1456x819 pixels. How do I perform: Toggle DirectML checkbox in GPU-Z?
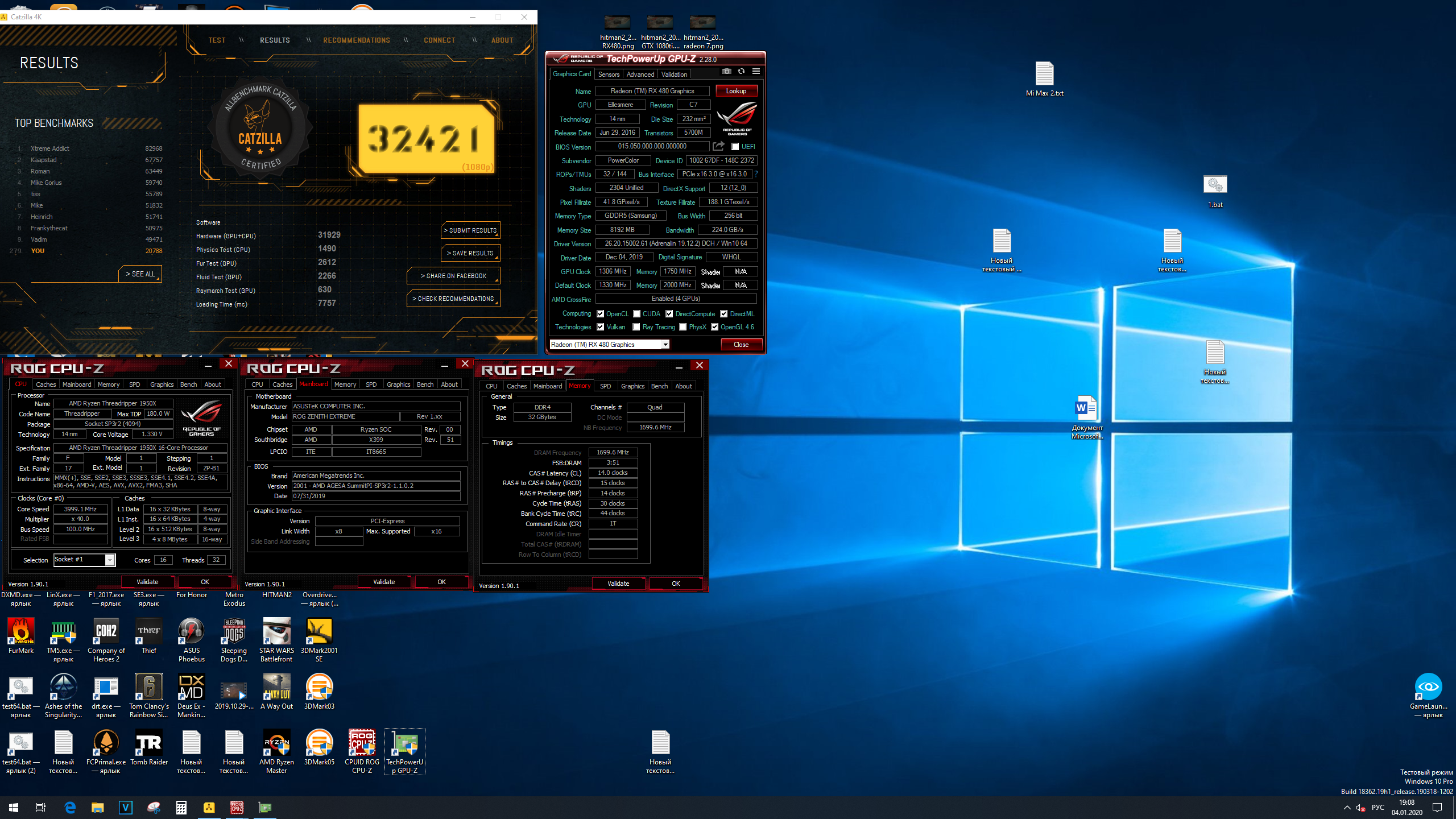(x=724, y=314)
